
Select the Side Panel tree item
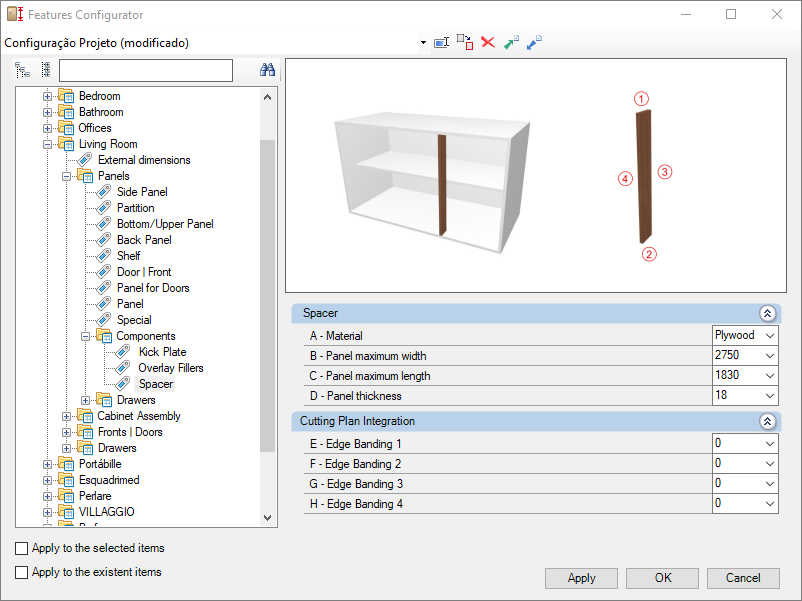tap(142, 192)
